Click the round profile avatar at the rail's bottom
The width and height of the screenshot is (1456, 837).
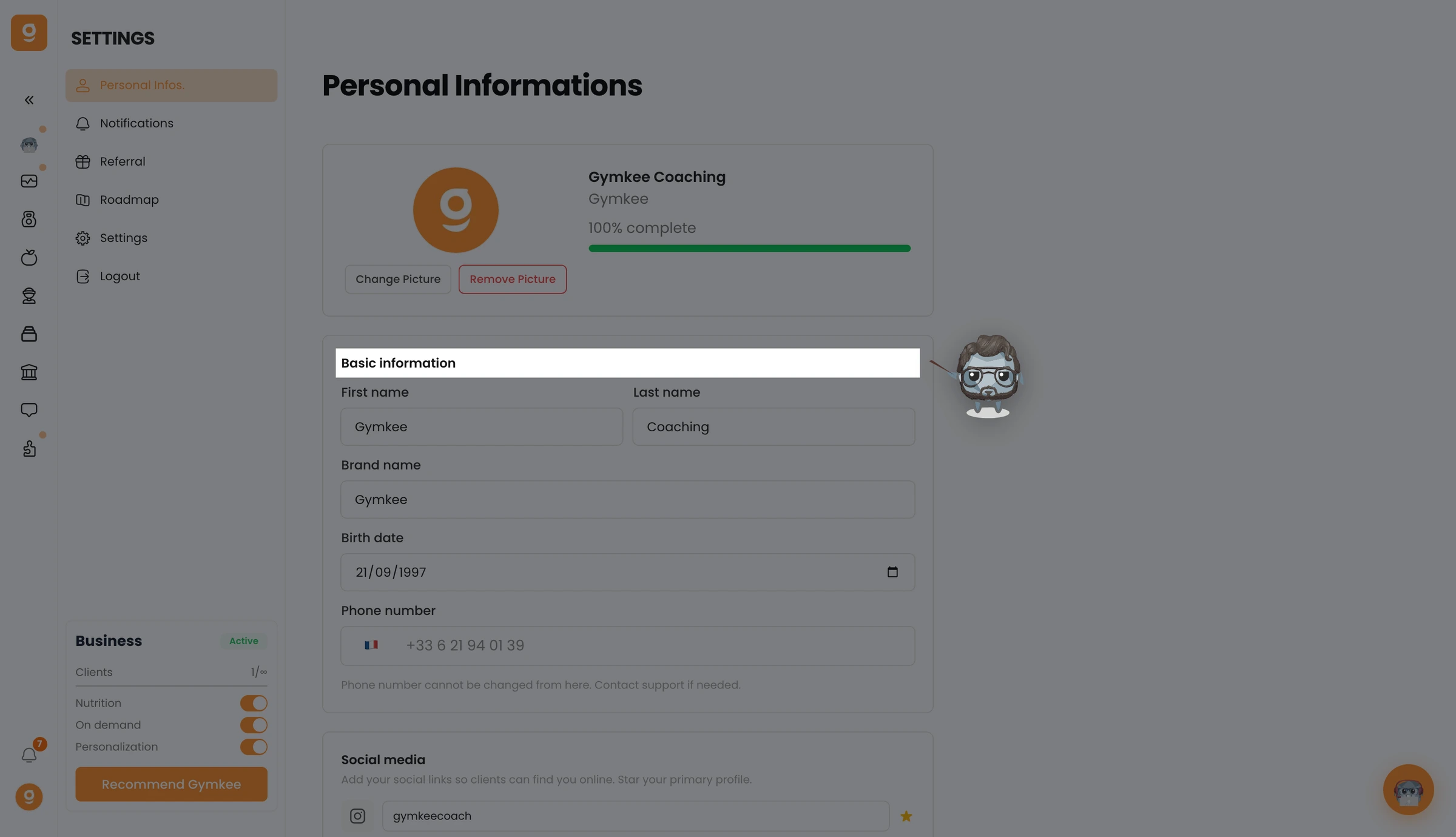click(29, 797)
